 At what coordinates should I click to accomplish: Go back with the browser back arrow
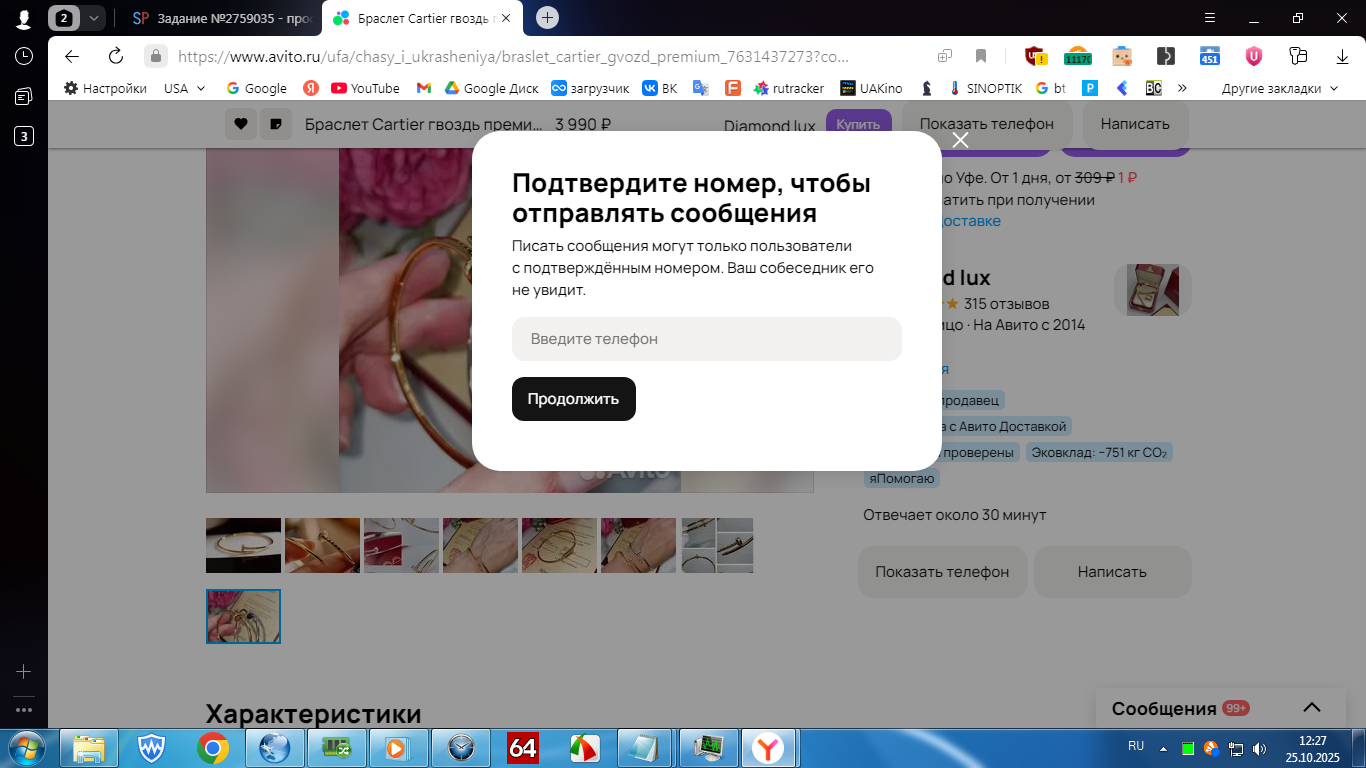(x=71, y=56)
